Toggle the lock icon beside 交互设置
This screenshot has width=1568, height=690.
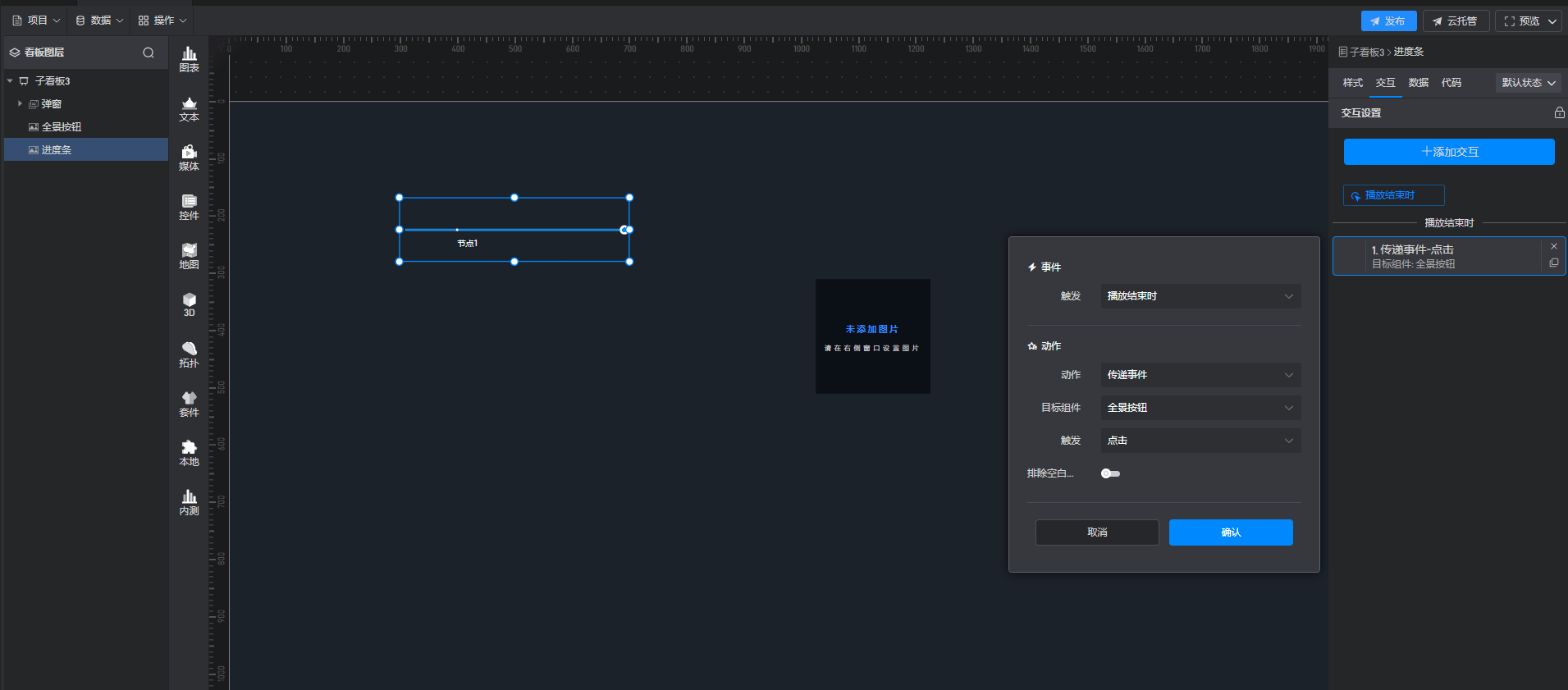pos(1559,113)
